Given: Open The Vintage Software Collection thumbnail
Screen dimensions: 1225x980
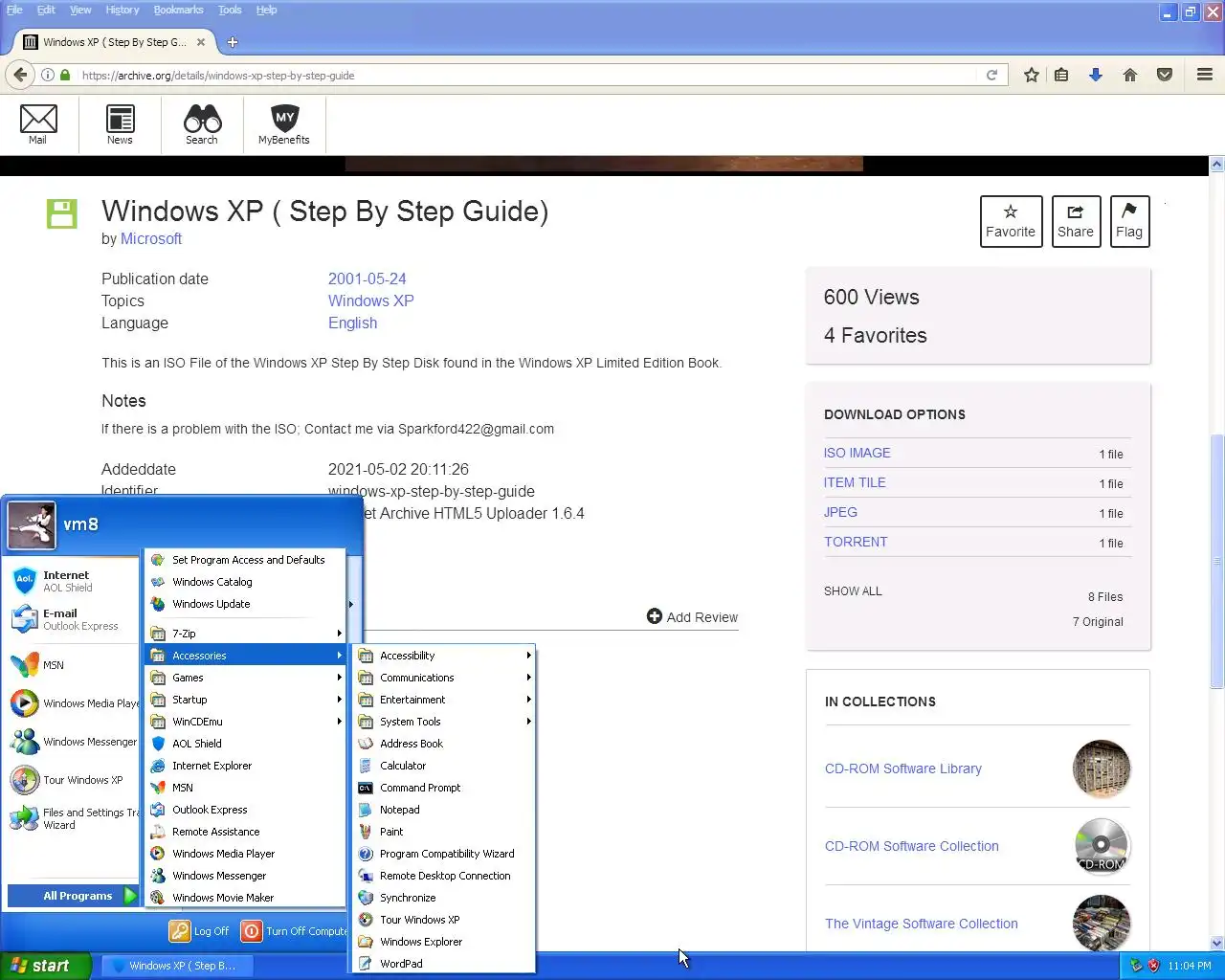Looking at the screenshot, I should (1102, 924).
